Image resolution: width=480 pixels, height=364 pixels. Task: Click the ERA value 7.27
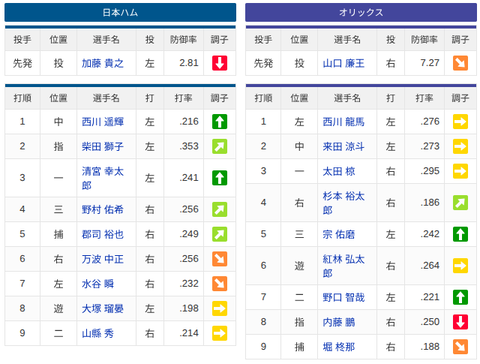click(x=430, y=63)
